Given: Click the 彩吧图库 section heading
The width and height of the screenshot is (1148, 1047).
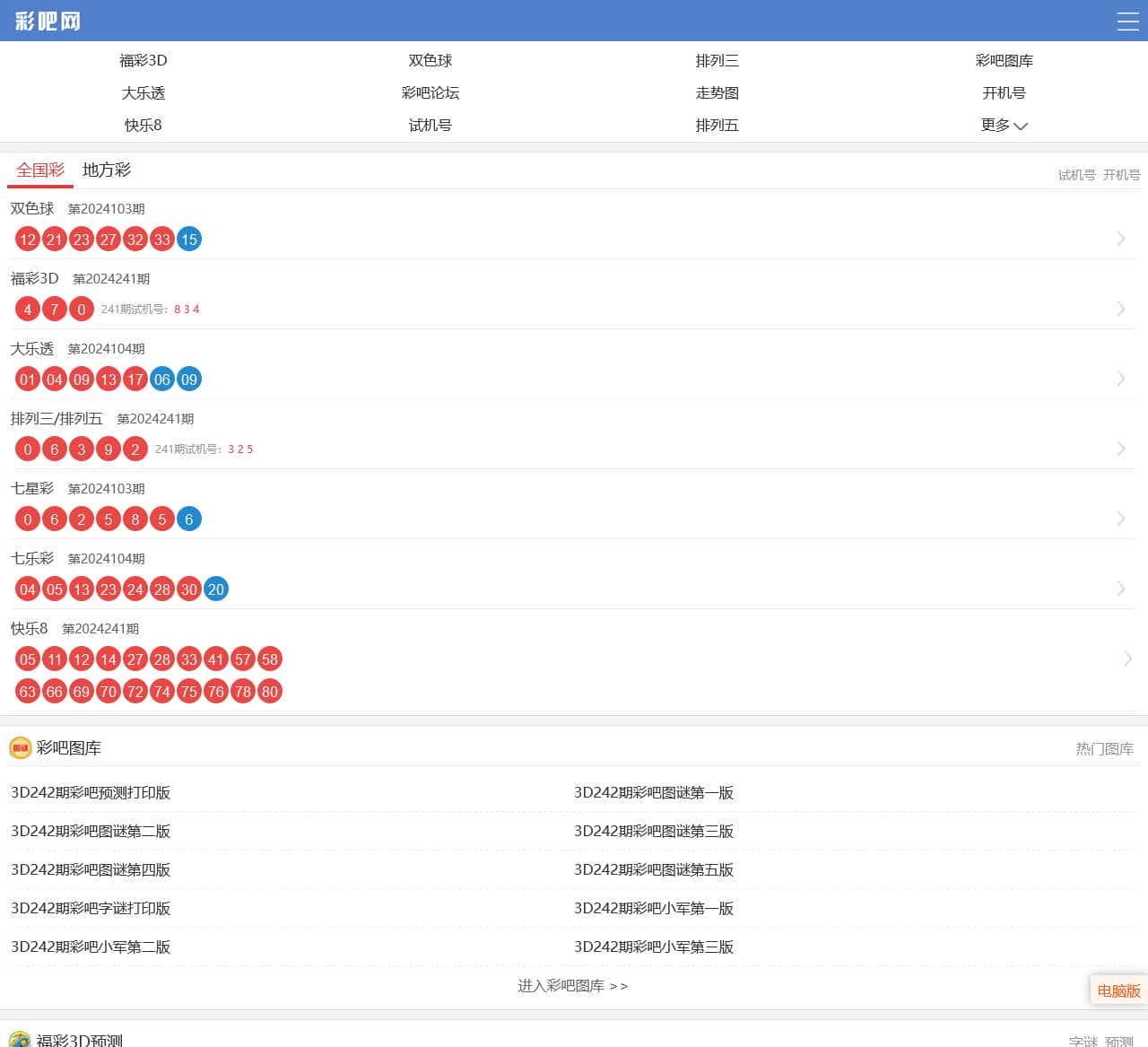Looking at the screenshot, I should pyautogui.click(x=69, y=747).
